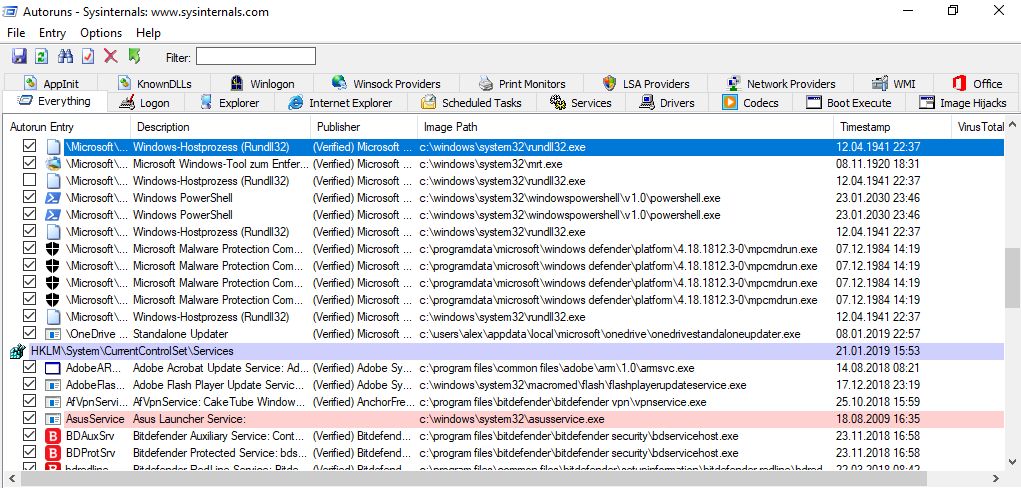The height and width of the screenshot is (488, 1021).
Task: Open the Logon tab
Action: click(x=146, y=102)
